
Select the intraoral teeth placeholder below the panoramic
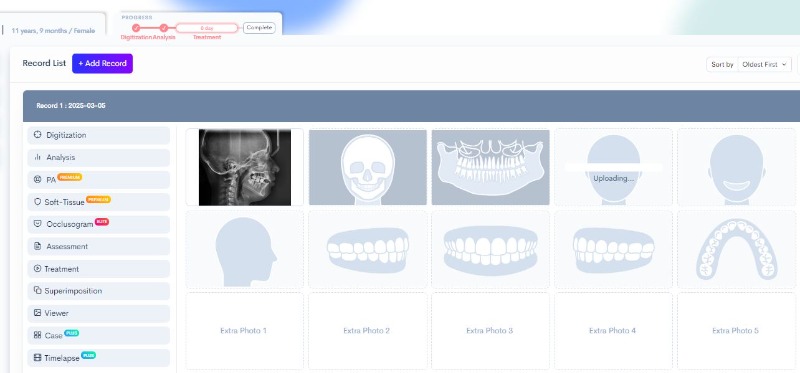(490, 250)
